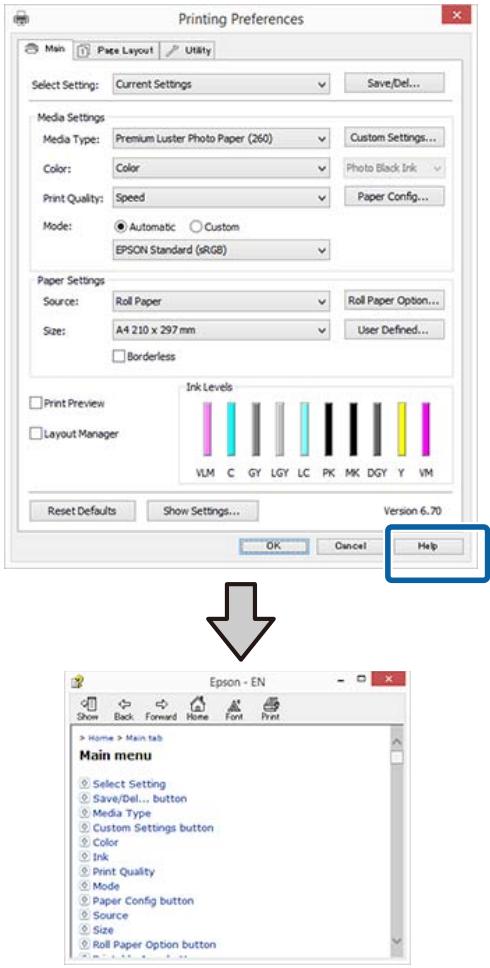Select the Custom mode radio button
Screen dimensions: 490x968
[195, 227]
